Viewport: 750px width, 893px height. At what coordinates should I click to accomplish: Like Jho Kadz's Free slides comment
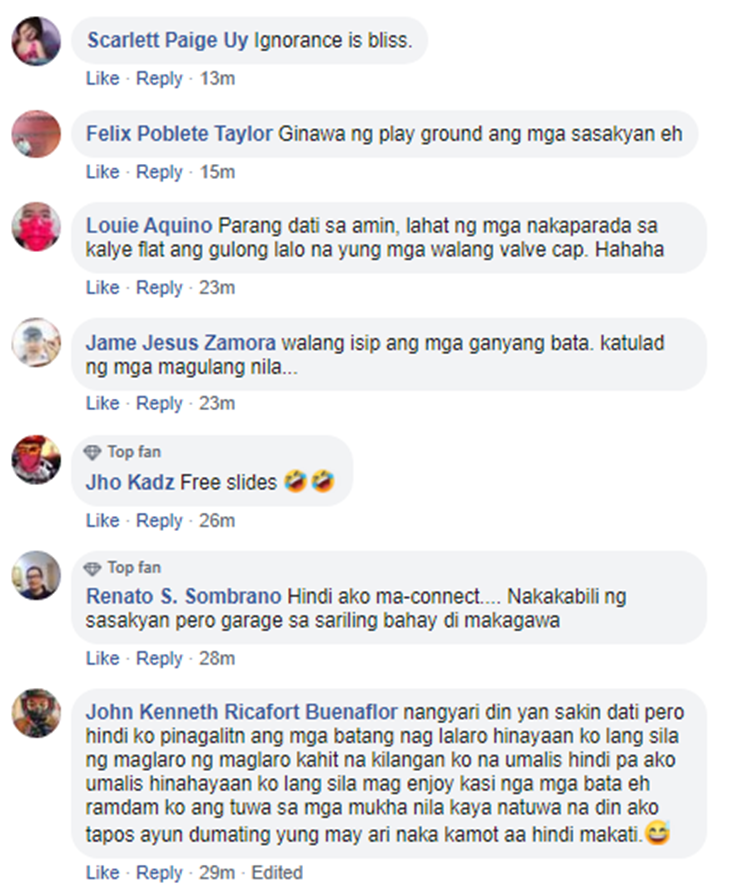click(103, 521)
